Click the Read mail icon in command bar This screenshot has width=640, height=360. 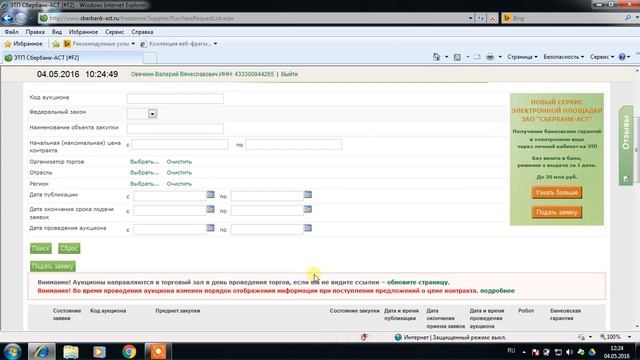click(x=477, y=57)
